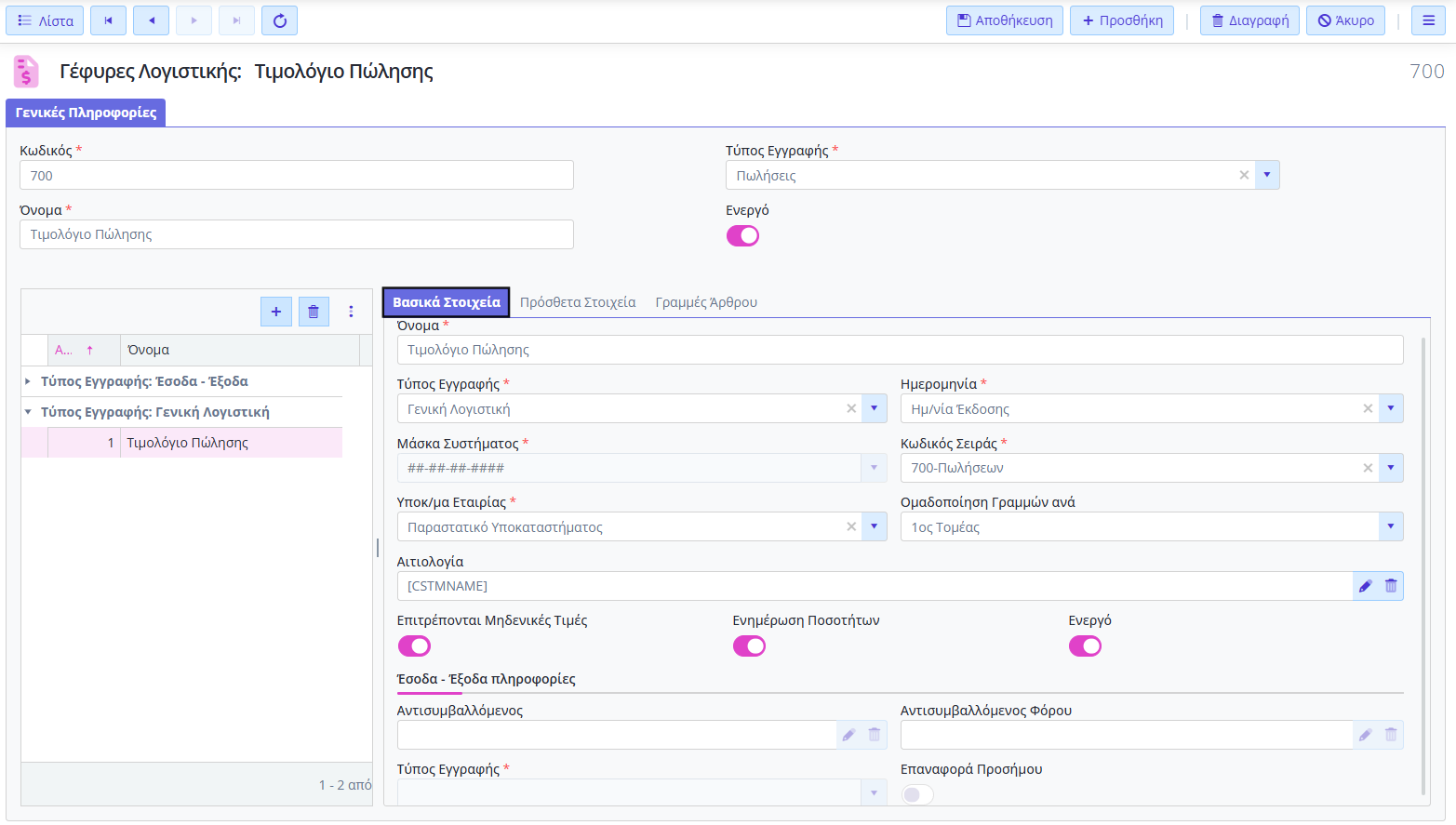Image resolution: width=1456 pixels, height=825 pixels.
Task: Toggle Ενημέρωση Ποσοτήτων switch
Action: coord(749,645)
